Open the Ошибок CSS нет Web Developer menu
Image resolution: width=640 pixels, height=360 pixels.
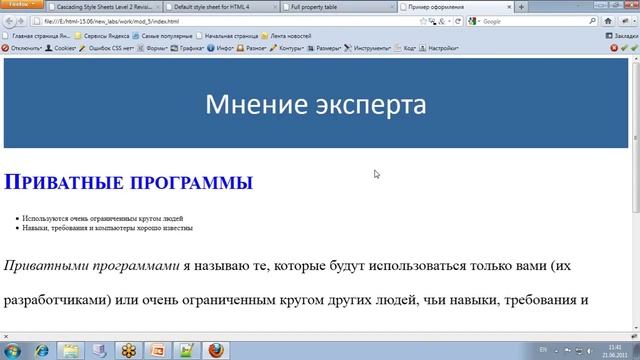pos(107,48)
